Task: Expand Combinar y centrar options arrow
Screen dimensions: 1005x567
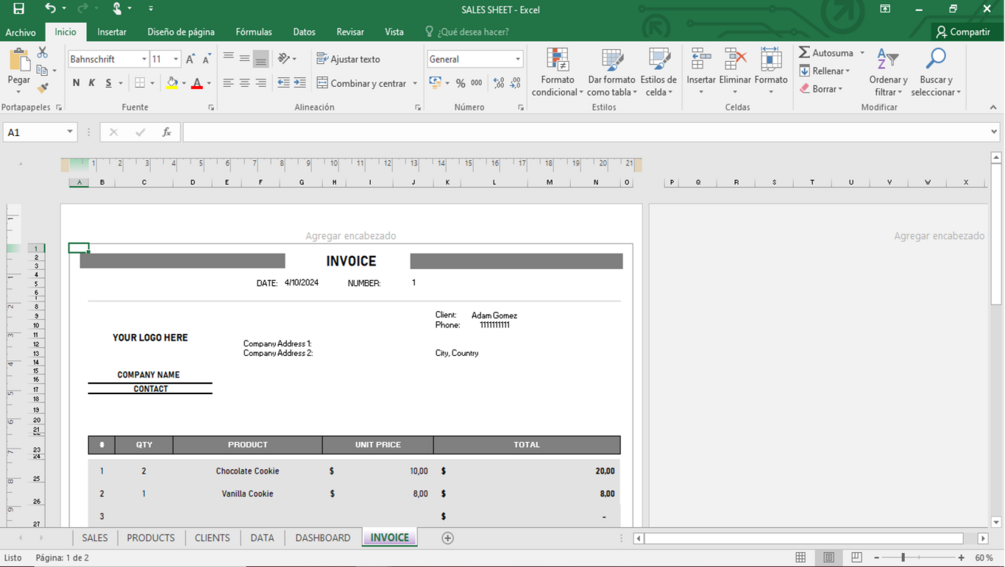Action: (x=415, y=83)
